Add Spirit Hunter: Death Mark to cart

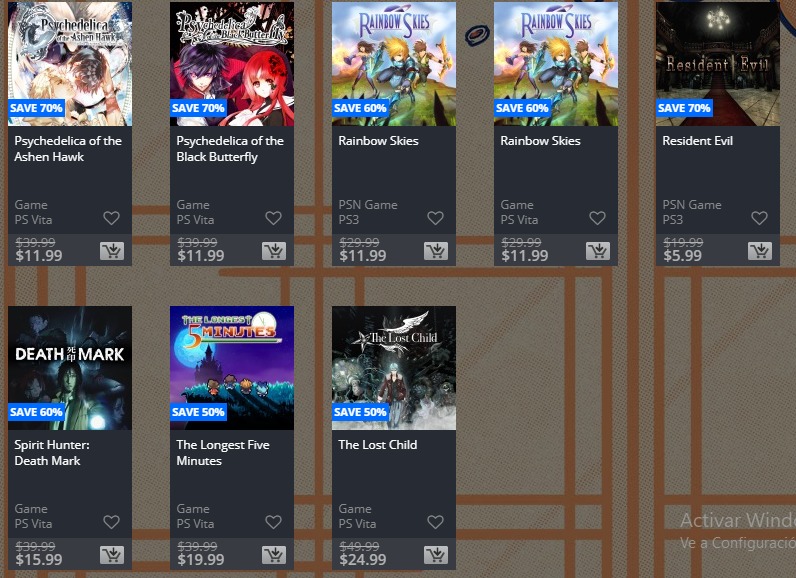[112, 555]
